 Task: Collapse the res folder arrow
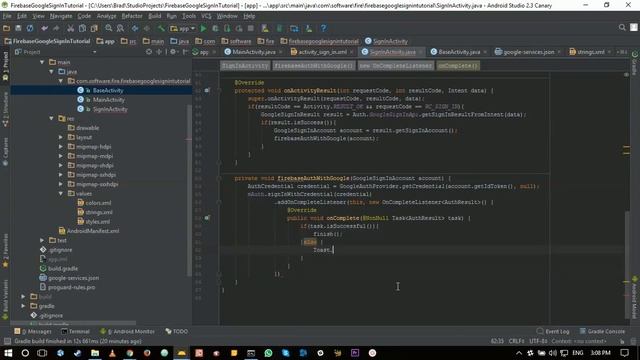point(51,118)
